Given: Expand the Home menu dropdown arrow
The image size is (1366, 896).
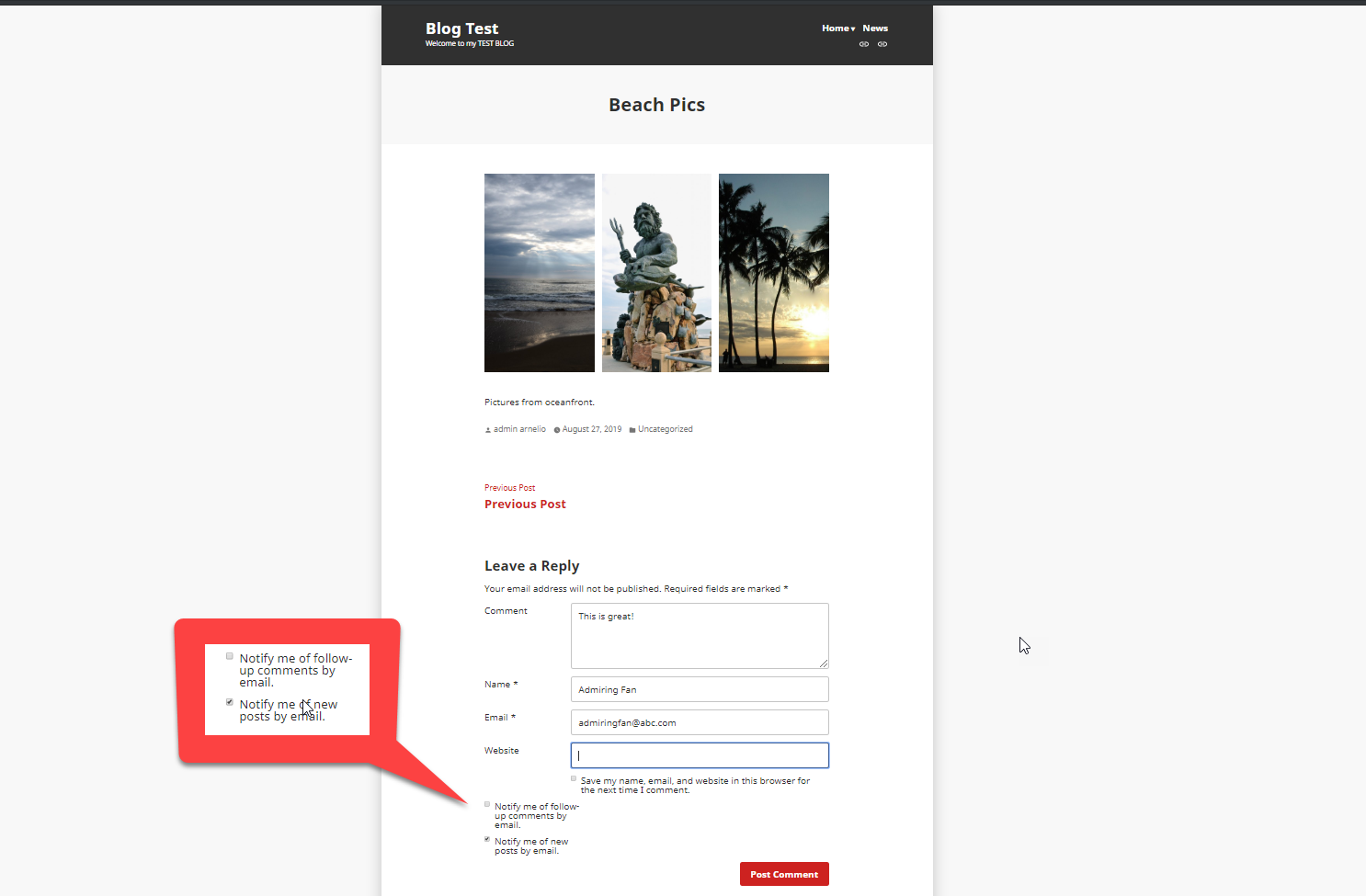Looking at the screenshot, I should [853, 29].
